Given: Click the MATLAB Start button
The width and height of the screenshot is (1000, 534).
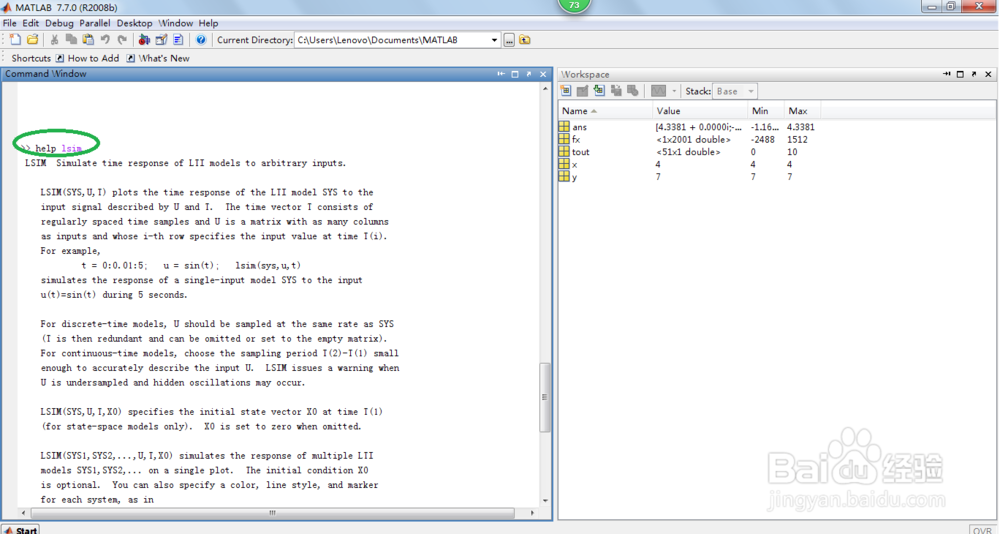Looking at the screenshot, I should point(20,530).
